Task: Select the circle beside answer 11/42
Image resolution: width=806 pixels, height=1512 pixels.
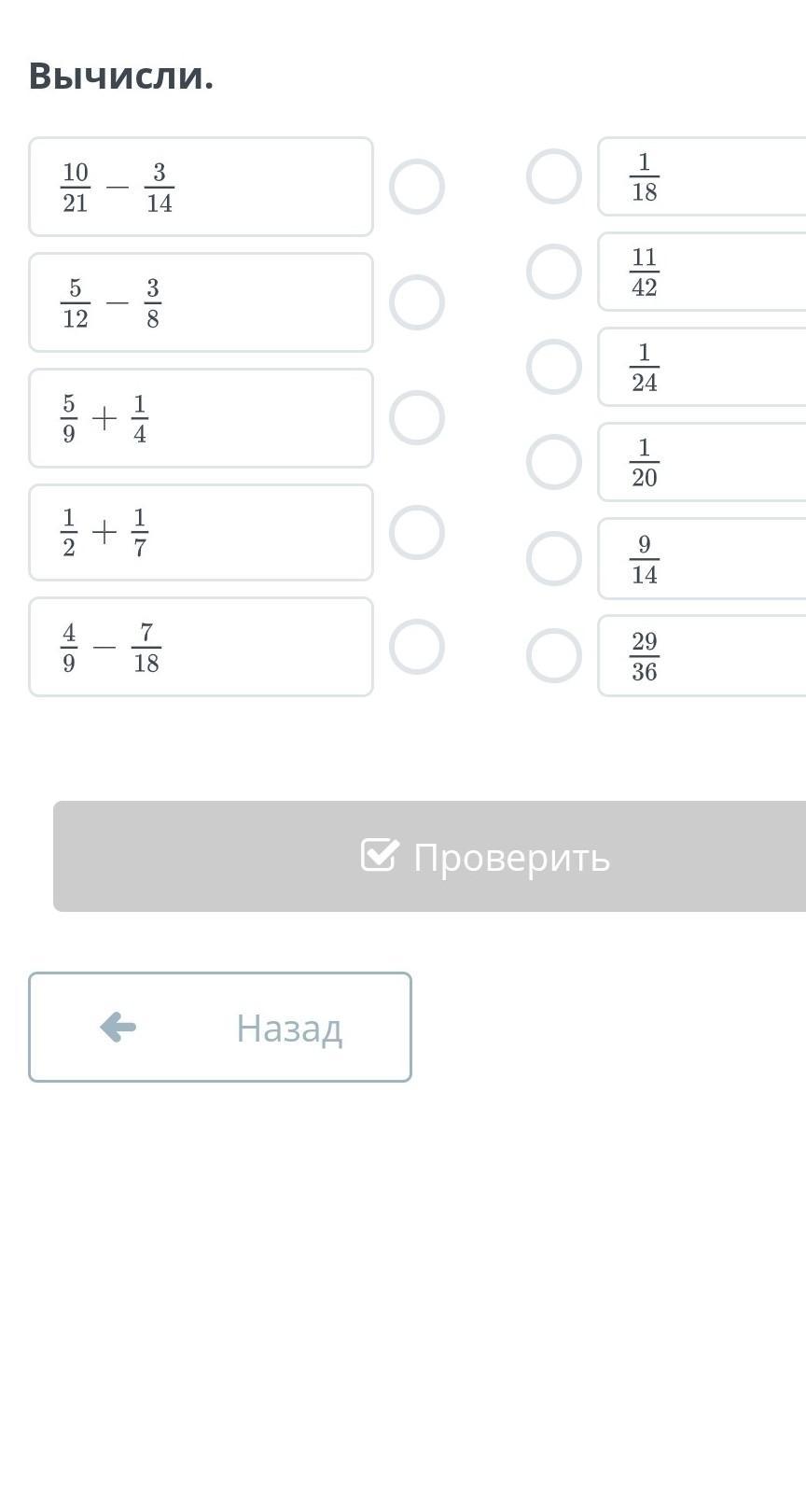Action: pyautogui.click(x=554, y=272)
